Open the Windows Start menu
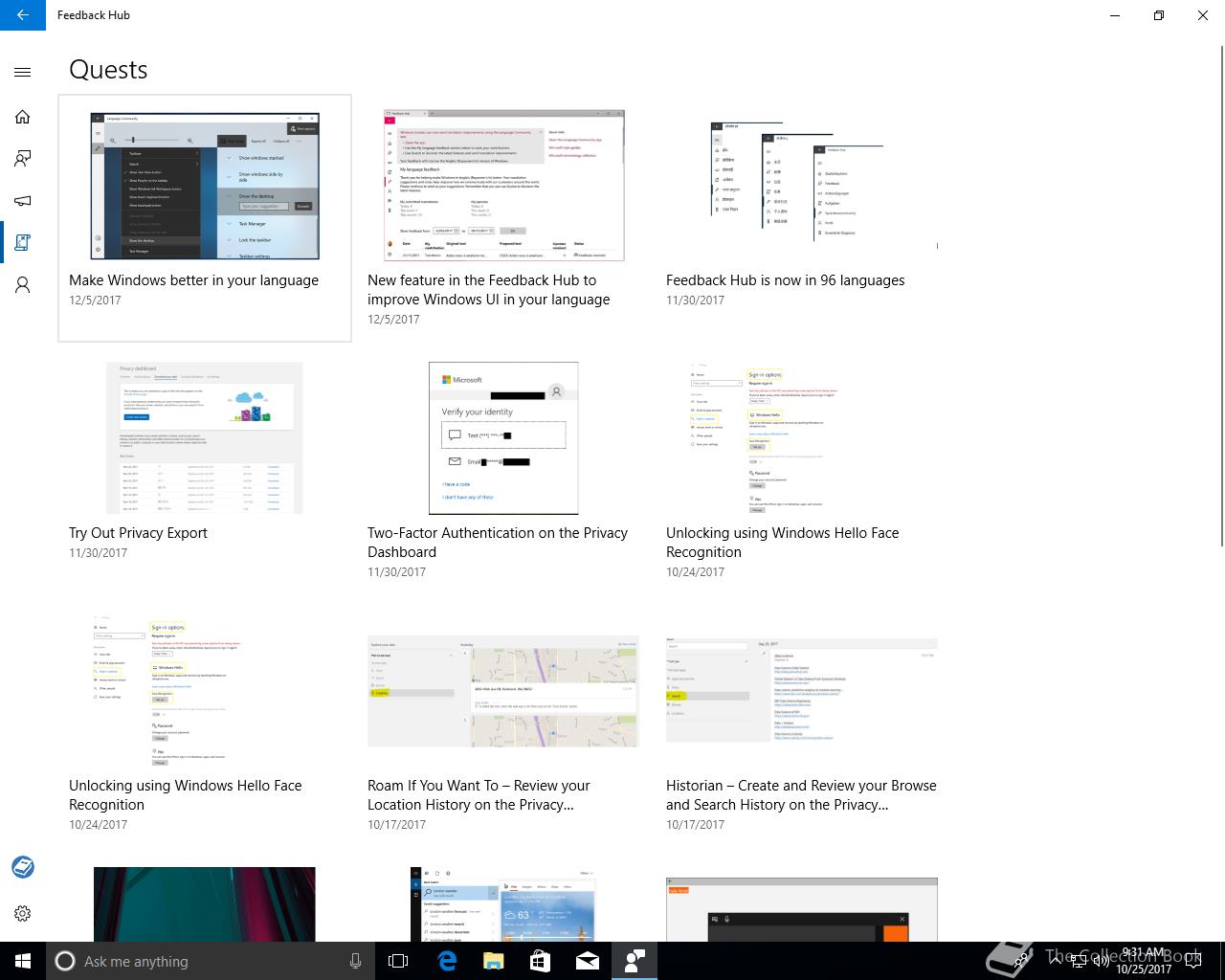 (x=23, y=961)
